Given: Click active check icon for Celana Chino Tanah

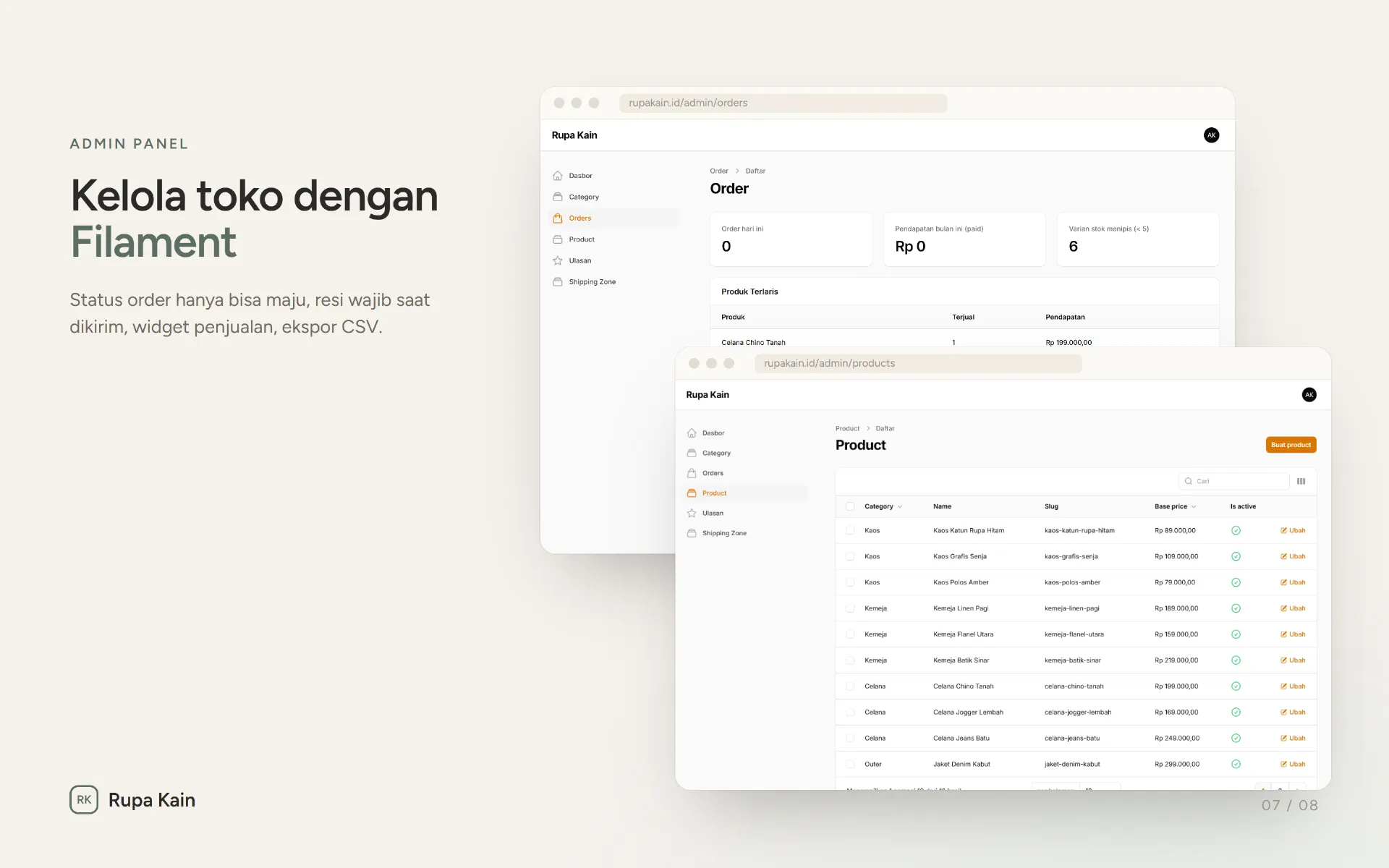Looking at the screenshot, I should [1236, 686].
